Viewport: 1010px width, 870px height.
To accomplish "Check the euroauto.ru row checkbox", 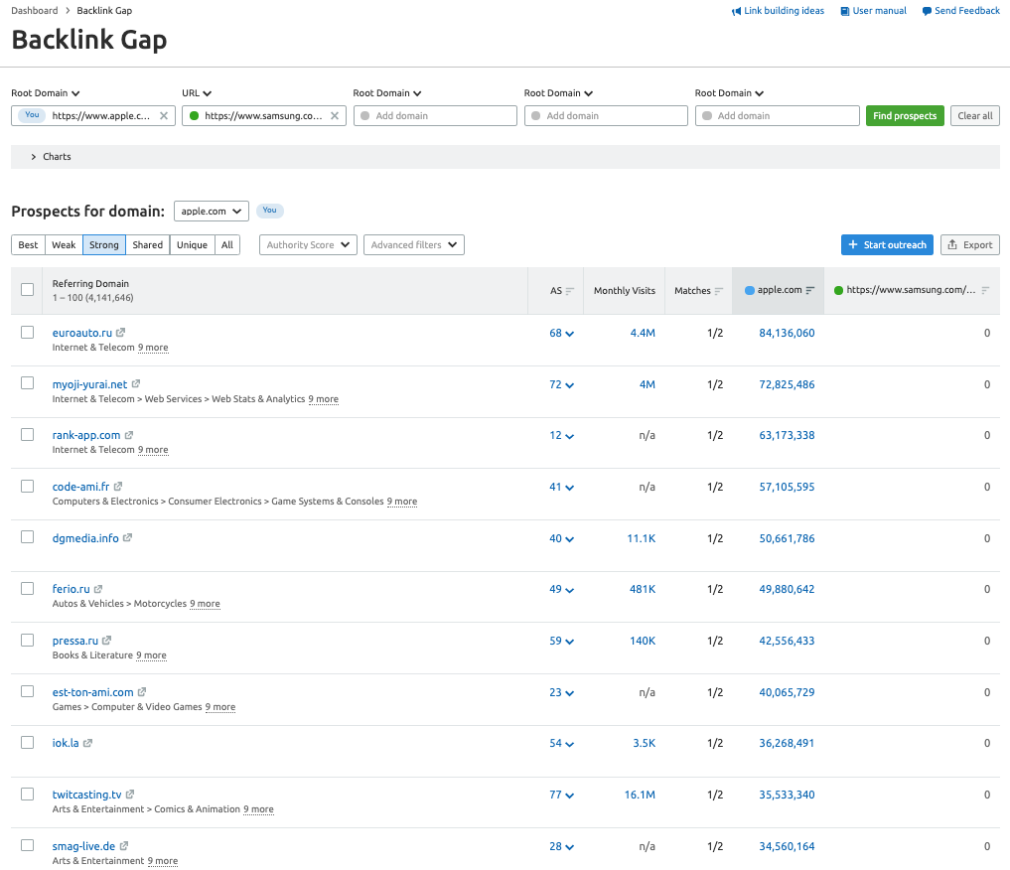I will click(27, 332).
